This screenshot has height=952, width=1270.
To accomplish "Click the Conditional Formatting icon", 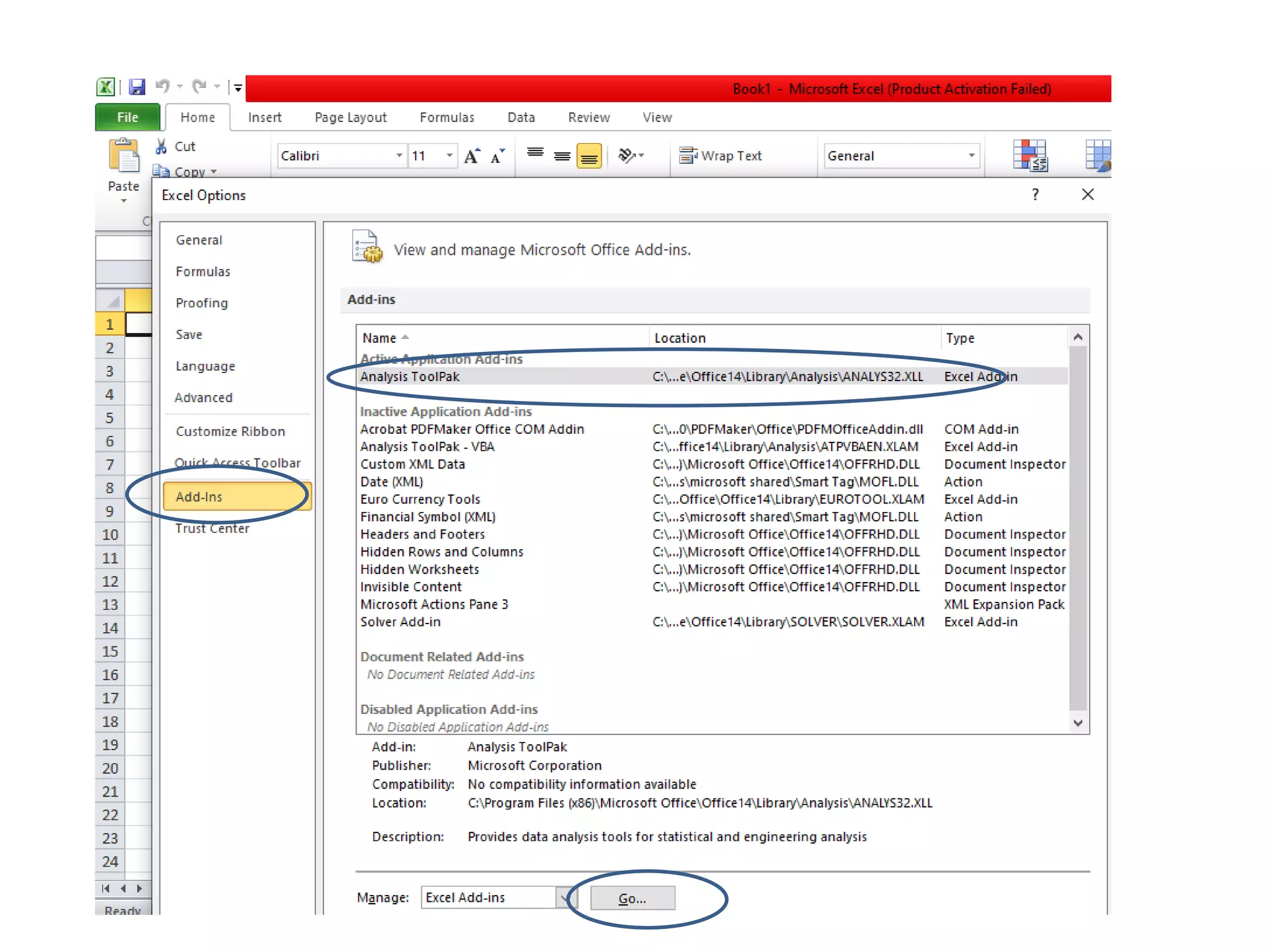I will tap(1030, 156).
